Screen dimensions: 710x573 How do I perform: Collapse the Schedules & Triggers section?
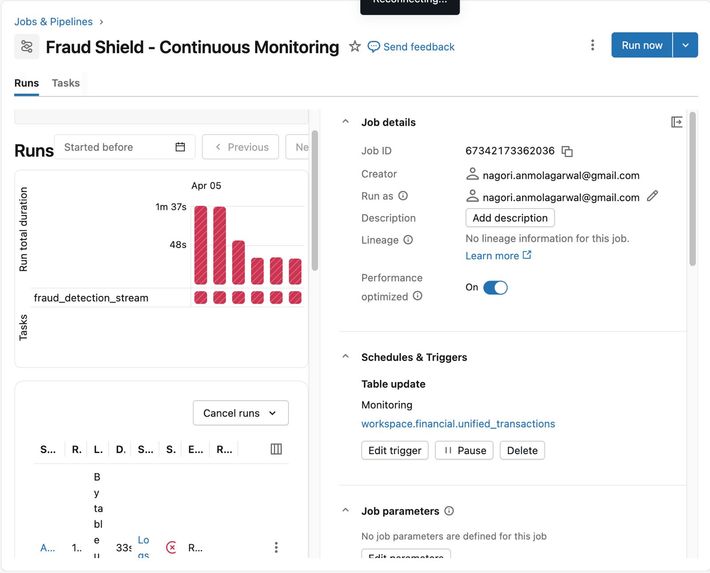[345, 356]
